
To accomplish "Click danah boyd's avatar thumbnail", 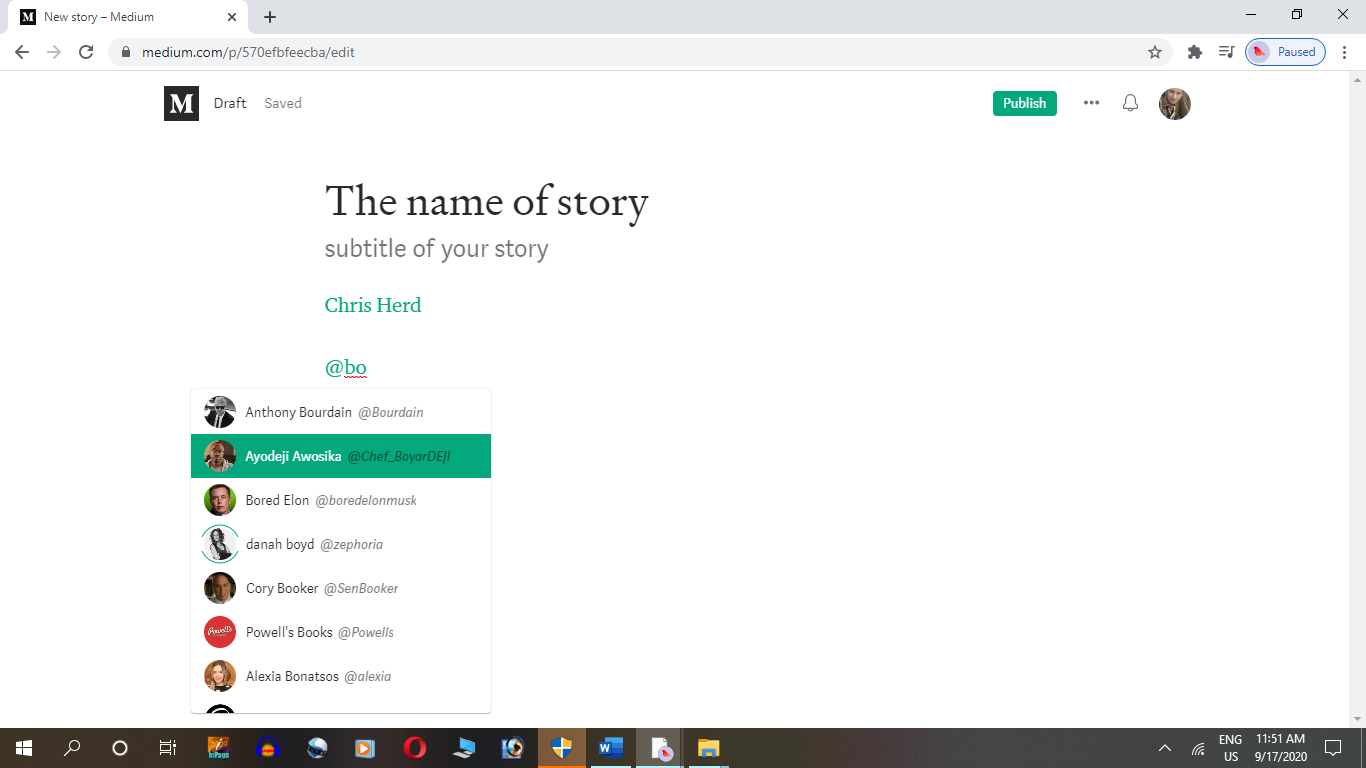I will pos(220,544).
